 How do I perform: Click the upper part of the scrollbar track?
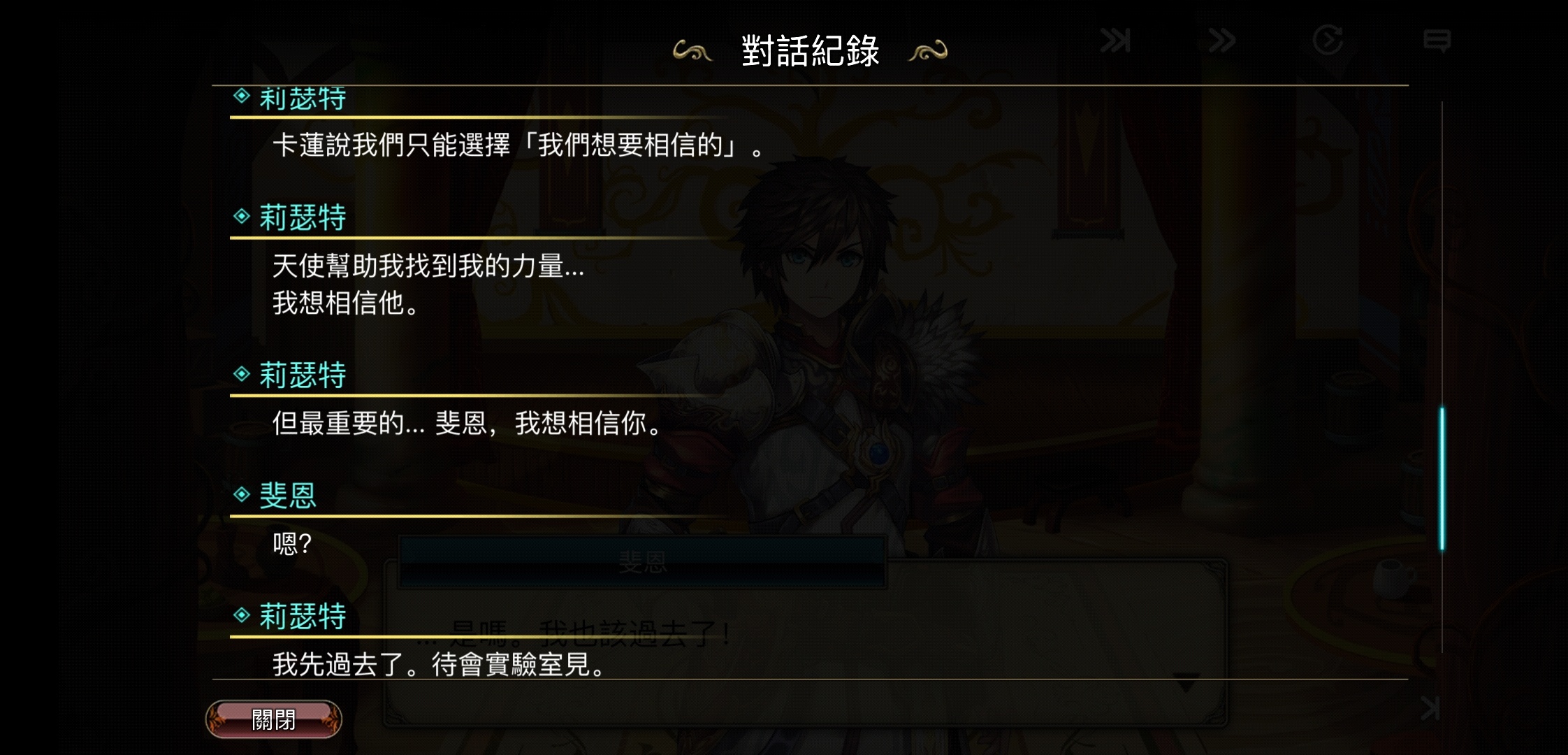click(x=1442, y=252)
